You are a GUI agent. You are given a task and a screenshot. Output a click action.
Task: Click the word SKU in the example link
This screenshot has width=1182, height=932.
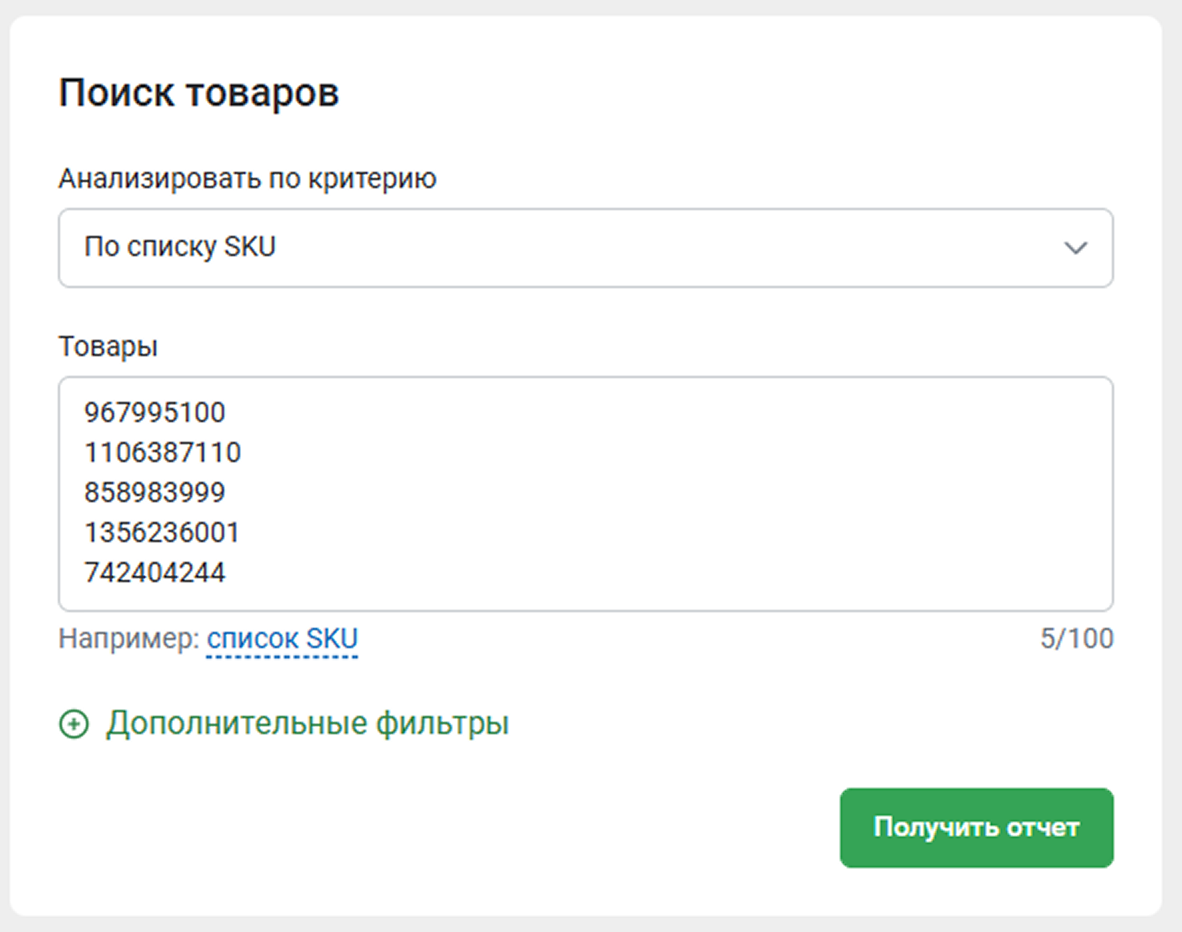coord(332,639)
